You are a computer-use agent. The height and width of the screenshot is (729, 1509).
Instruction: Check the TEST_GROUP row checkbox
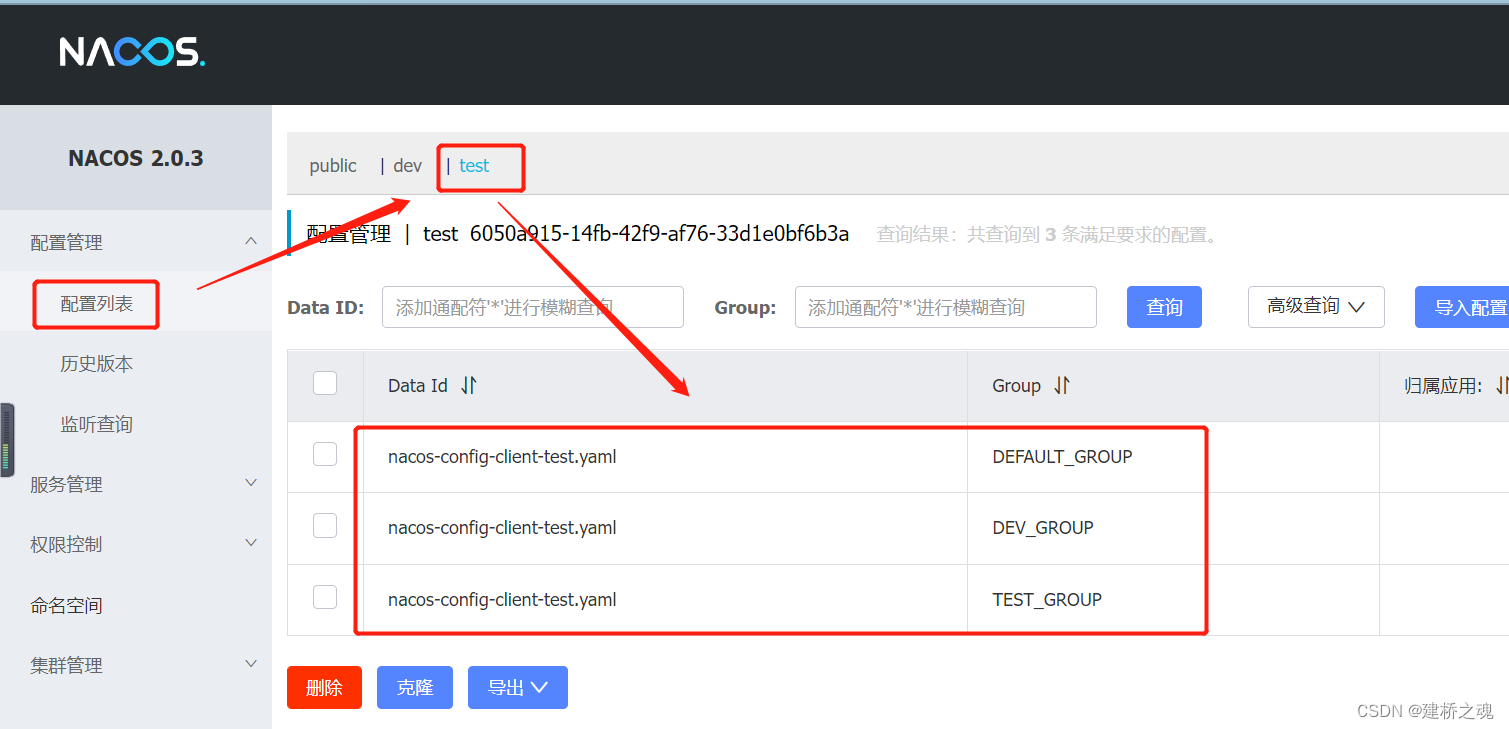pos(325,597)
